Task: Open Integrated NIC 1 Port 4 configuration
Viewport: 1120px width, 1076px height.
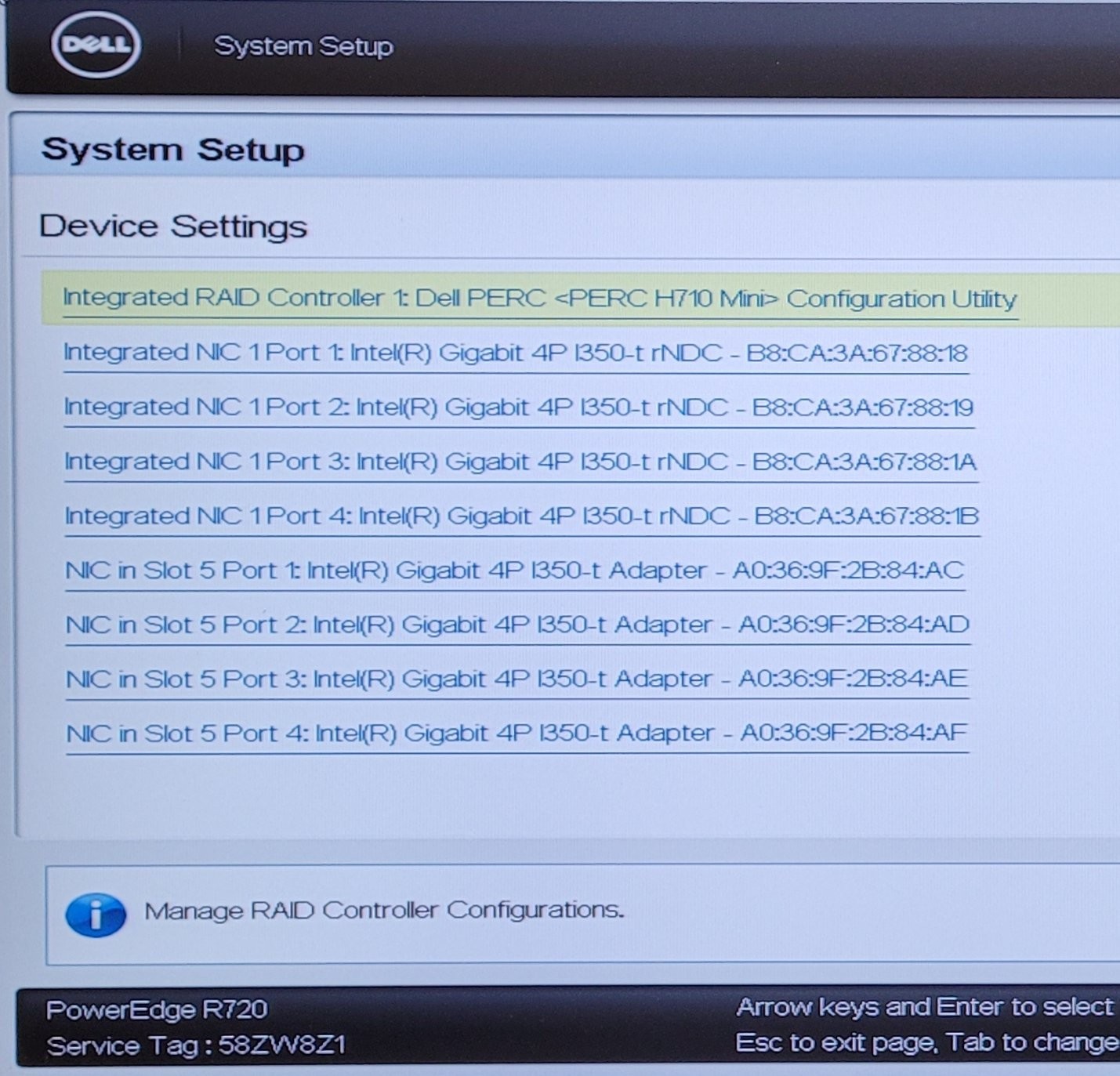Action: [x=522, y=516]
